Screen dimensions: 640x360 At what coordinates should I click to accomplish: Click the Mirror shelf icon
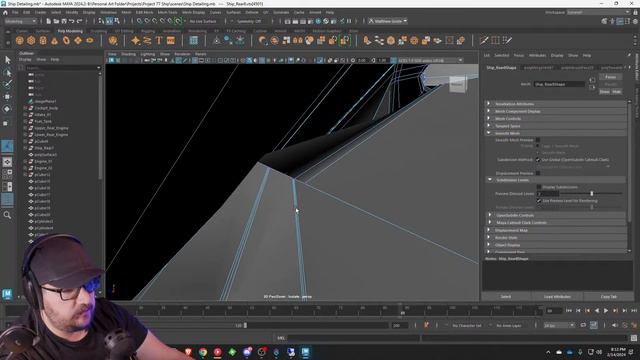(x=298, y=40)
